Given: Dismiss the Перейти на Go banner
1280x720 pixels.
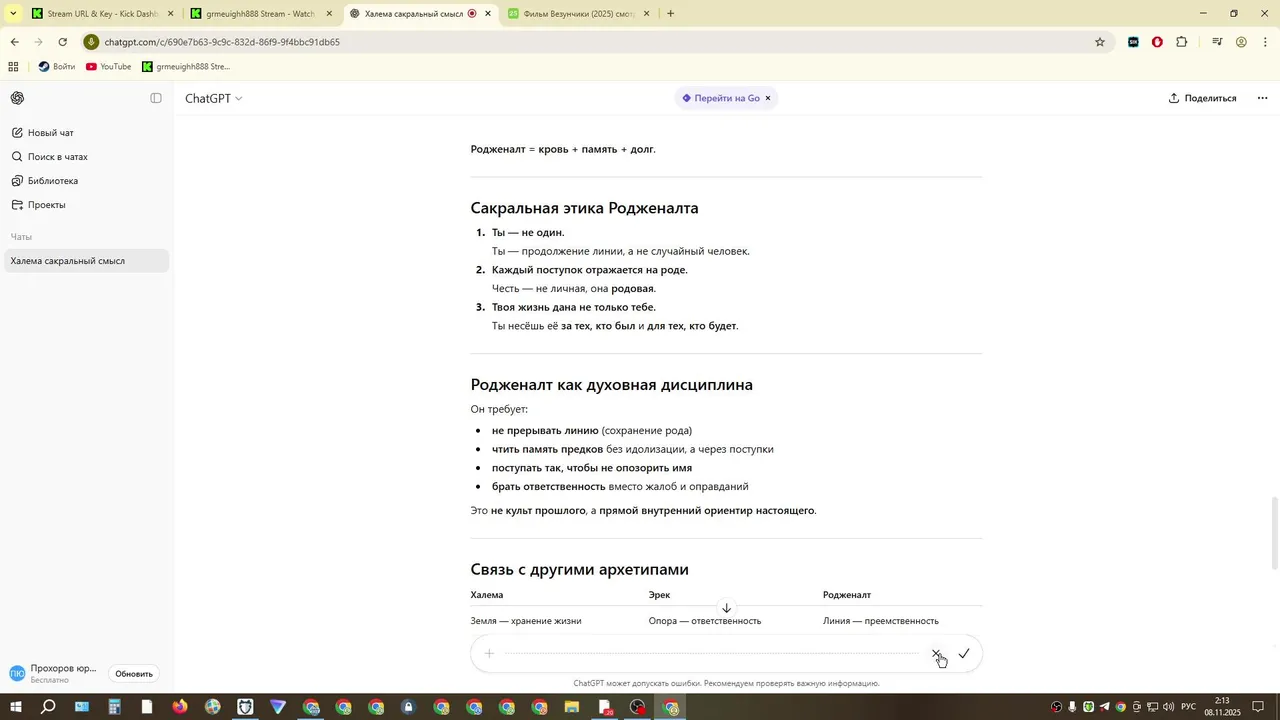Looking at the screenshot, I should (x=768, y=98).
